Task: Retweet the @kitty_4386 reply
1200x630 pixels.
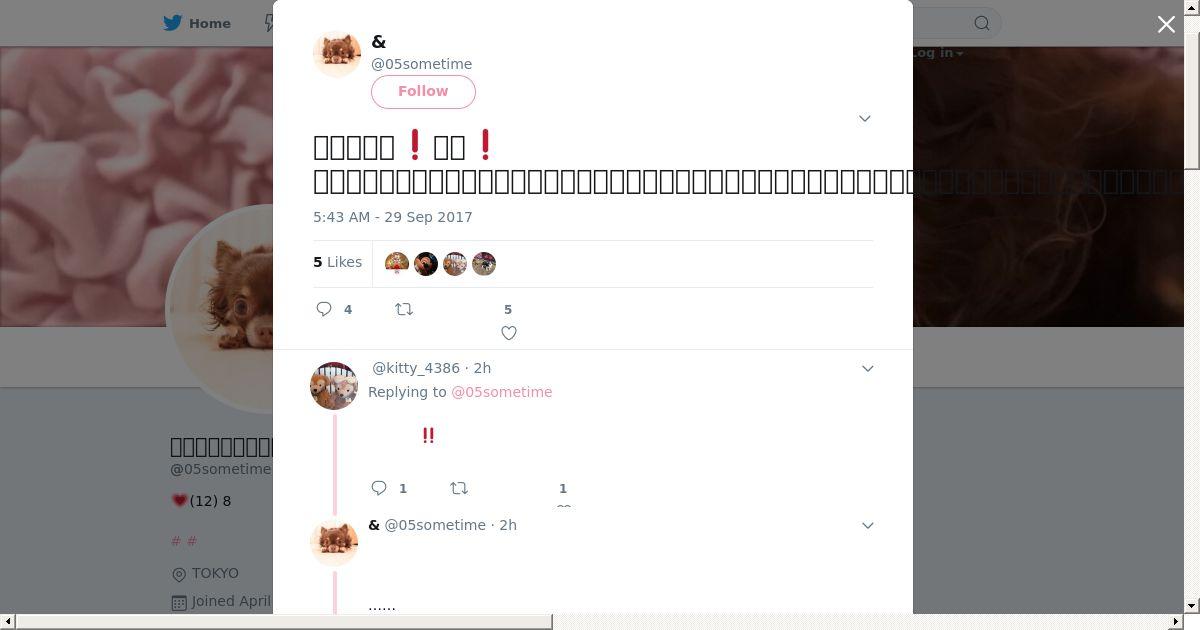Action: 459,488
